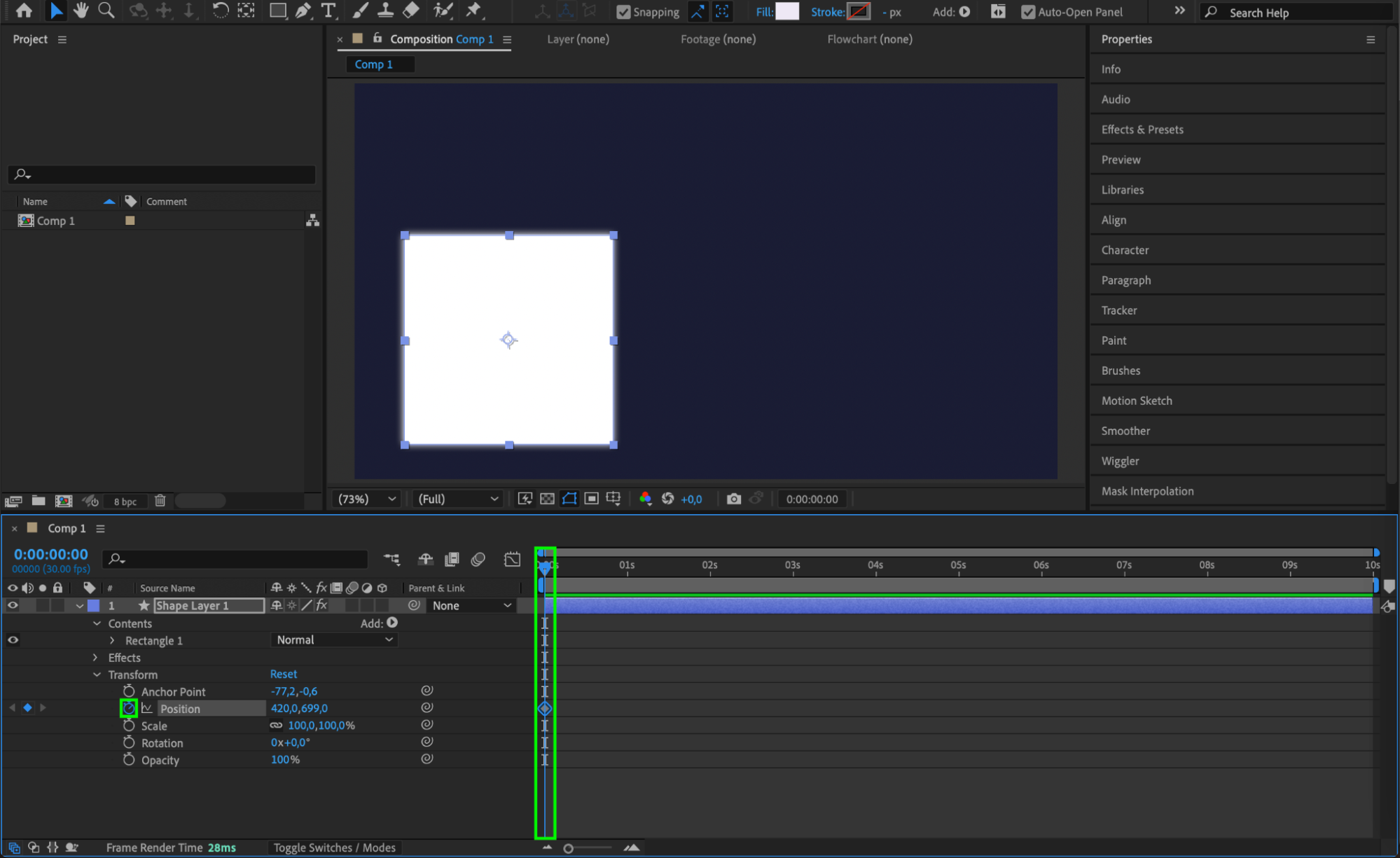This screenshot has width=1400, height=858.
Task: Select the Puppet Pin tool
Action: [473, 11]
